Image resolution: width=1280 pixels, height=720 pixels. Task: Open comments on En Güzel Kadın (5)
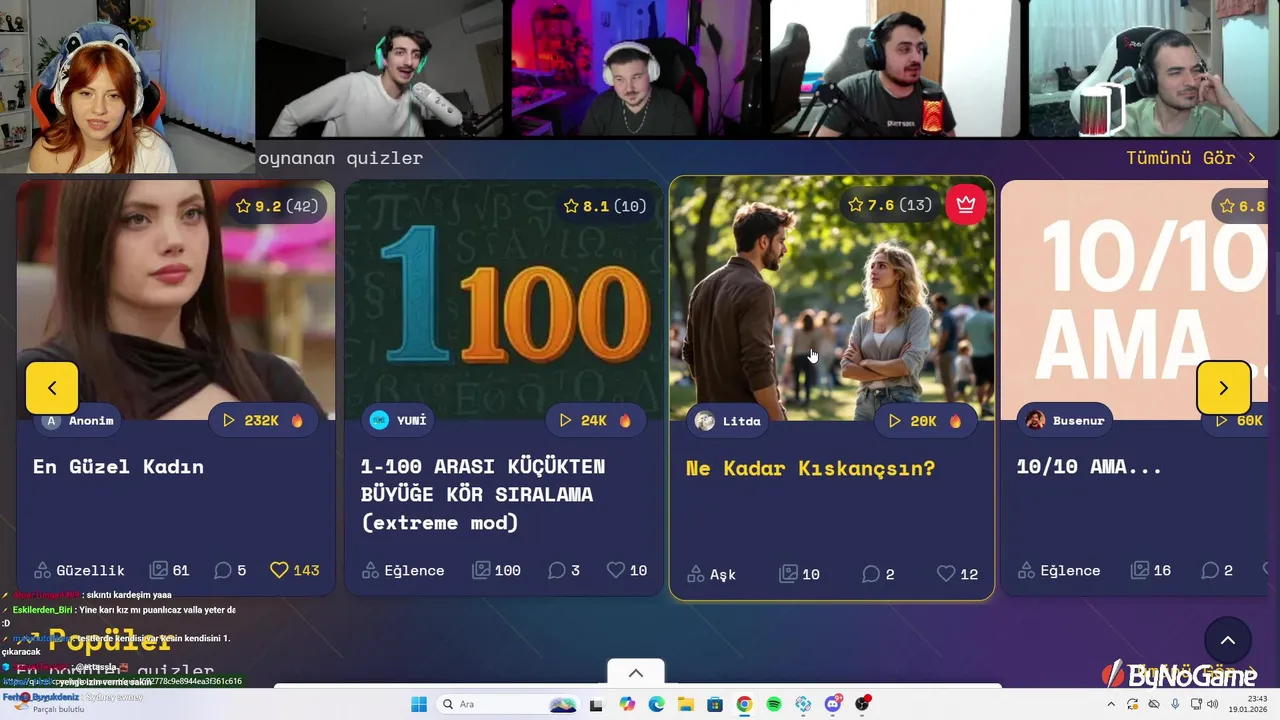[230, 570]
